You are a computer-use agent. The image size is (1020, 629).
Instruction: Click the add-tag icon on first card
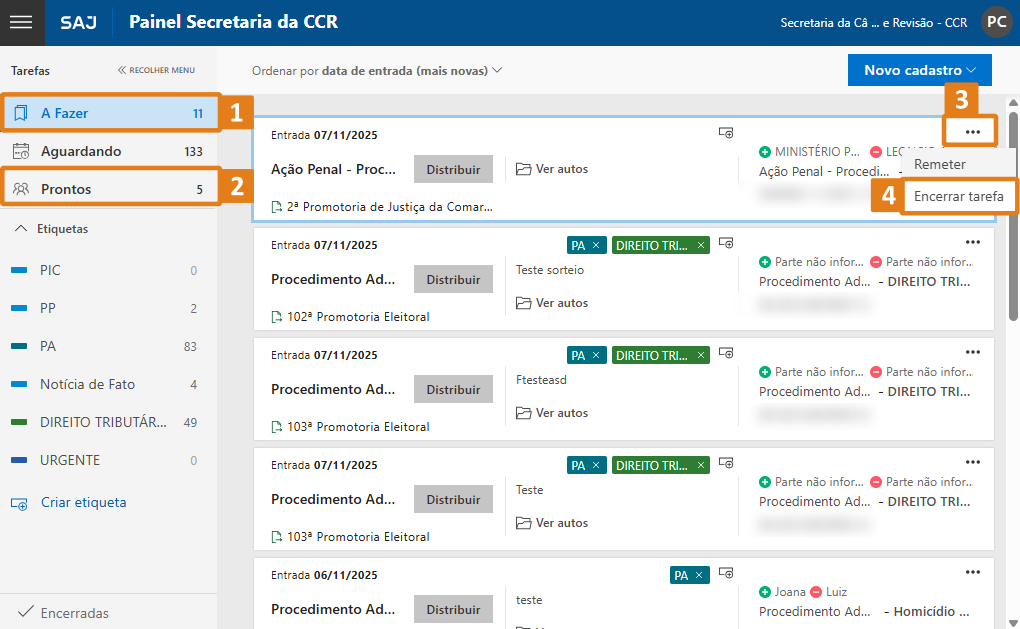pyautogui.click(x=727, y=133)
